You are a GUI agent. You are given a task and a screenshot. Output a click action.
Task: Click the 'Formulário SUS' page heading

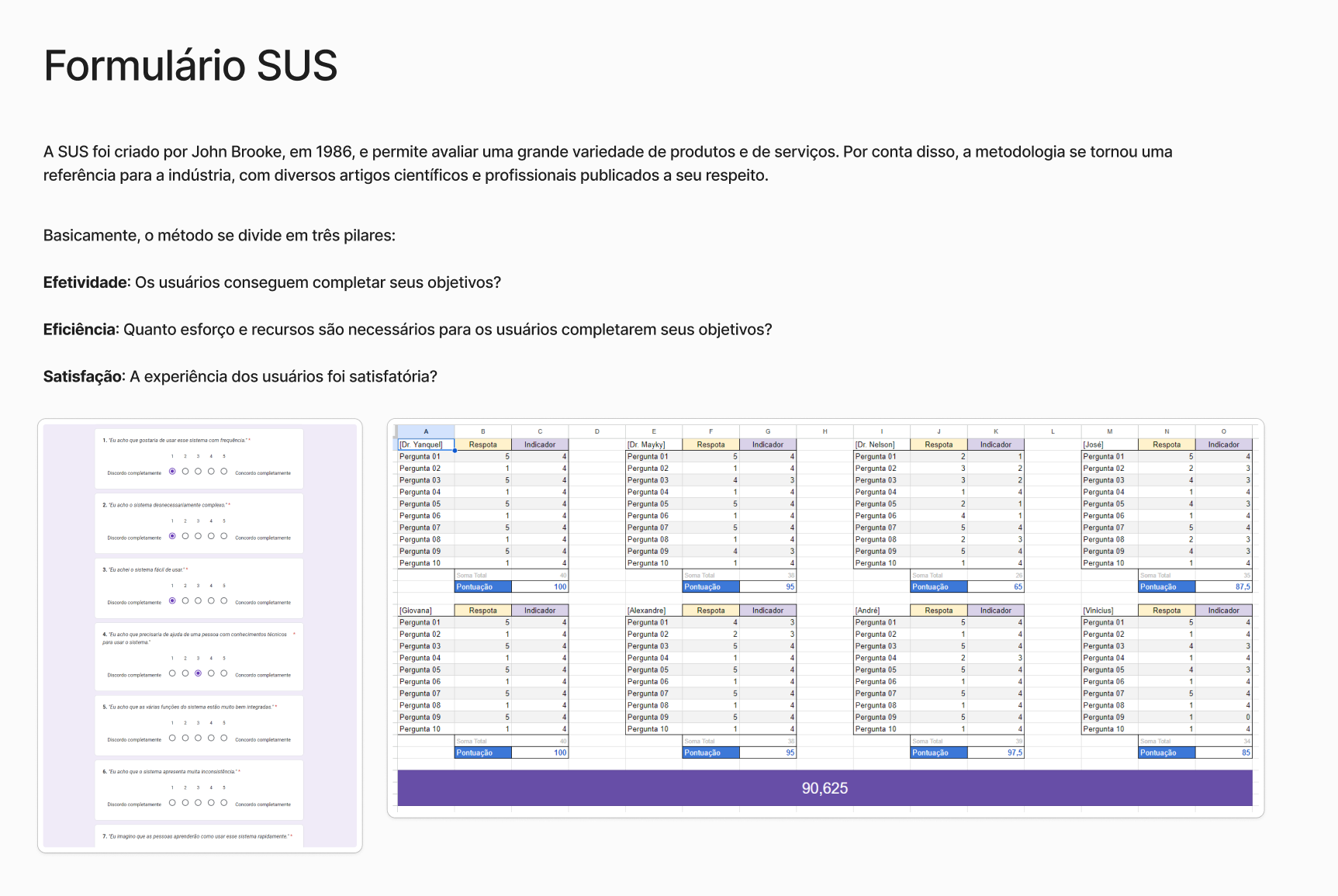[191, 66]
